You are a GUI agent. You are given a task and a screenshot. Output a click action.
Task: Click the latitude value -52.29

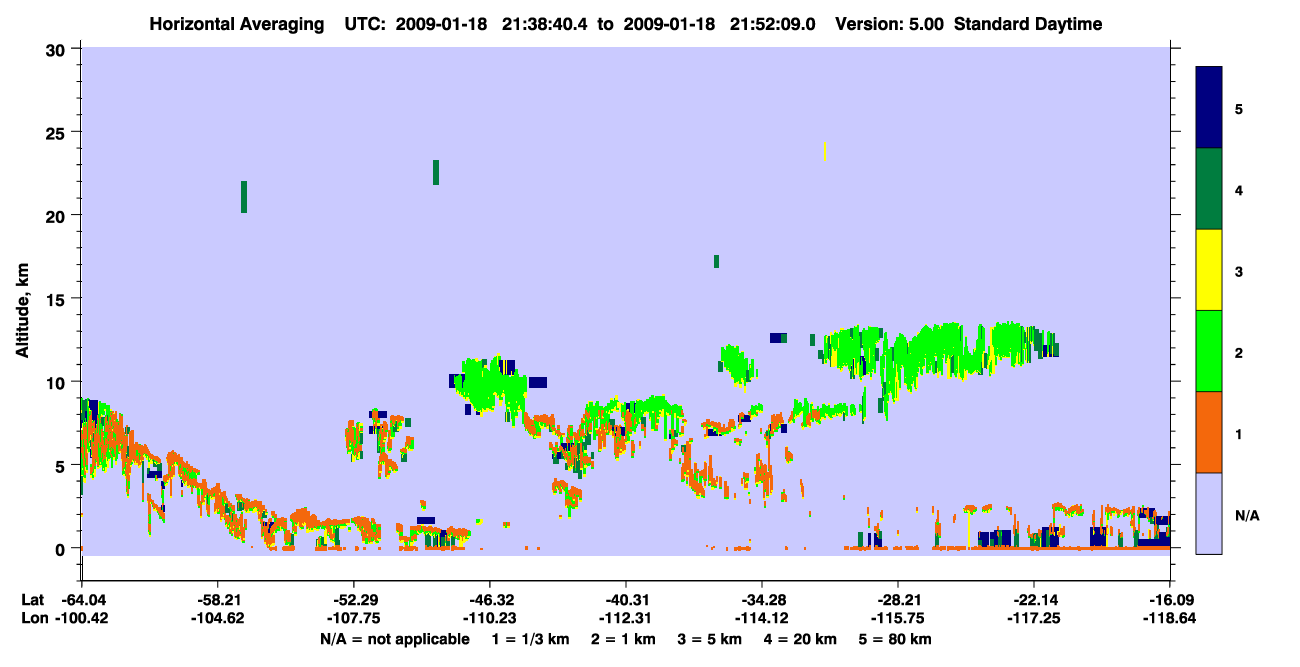pyautogui.click(x=353, y=600)
